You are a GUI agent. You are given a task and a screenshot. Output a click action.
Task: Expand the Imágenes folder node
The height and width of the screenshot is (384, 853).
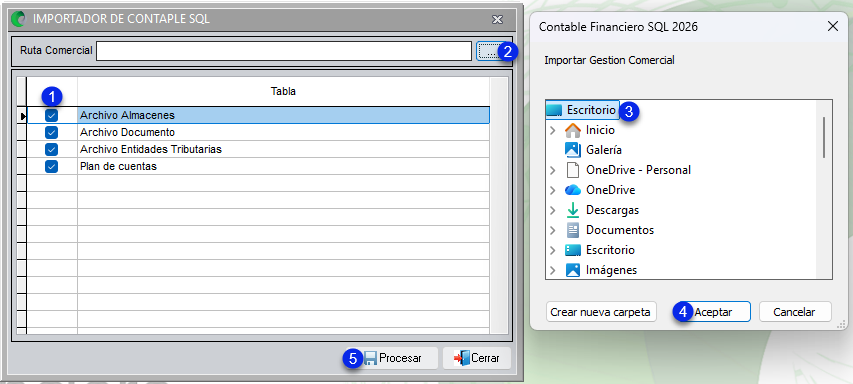[553, 270]
